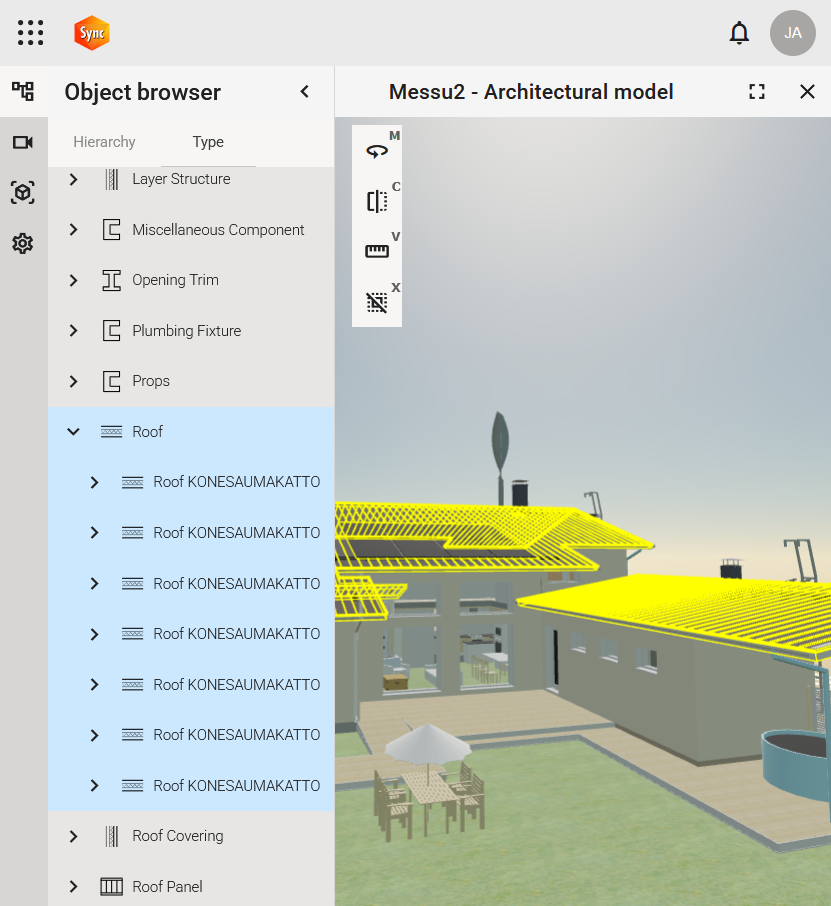Collapse the Roof tree node

[73, 432]
